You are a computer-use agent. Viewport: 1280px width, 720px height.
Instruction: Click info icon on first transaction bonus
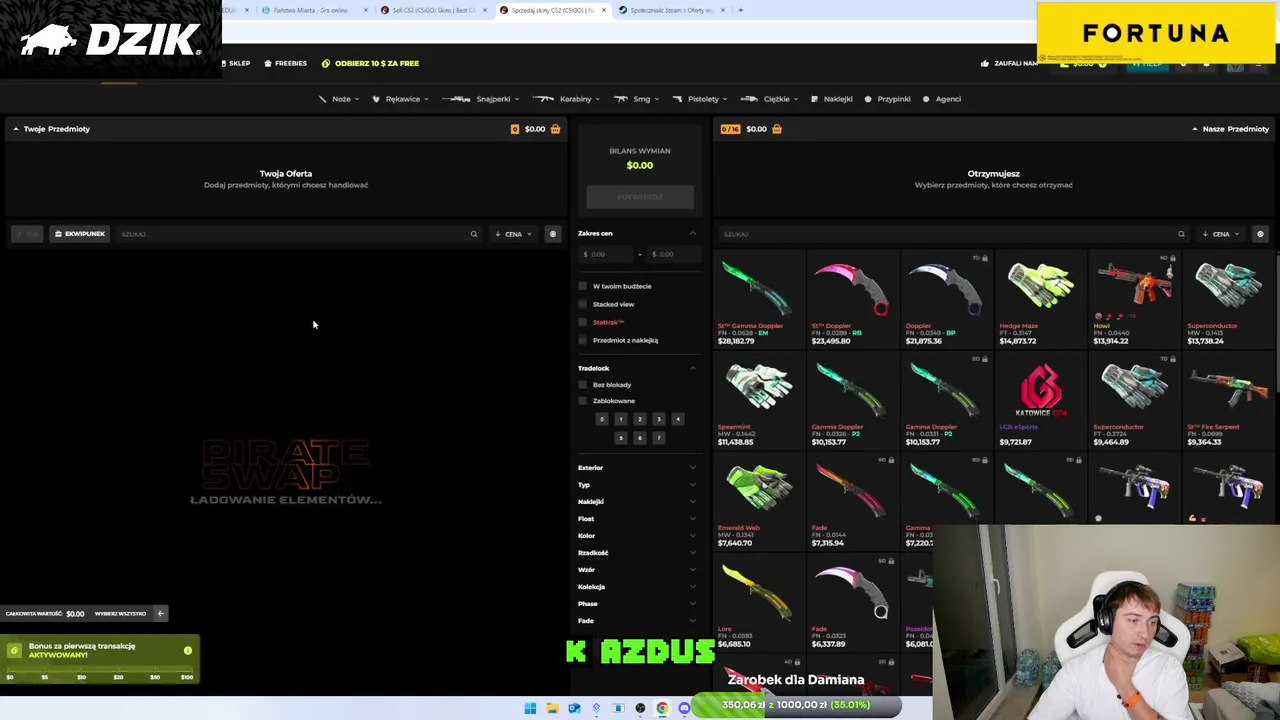[x=188, y=651]
